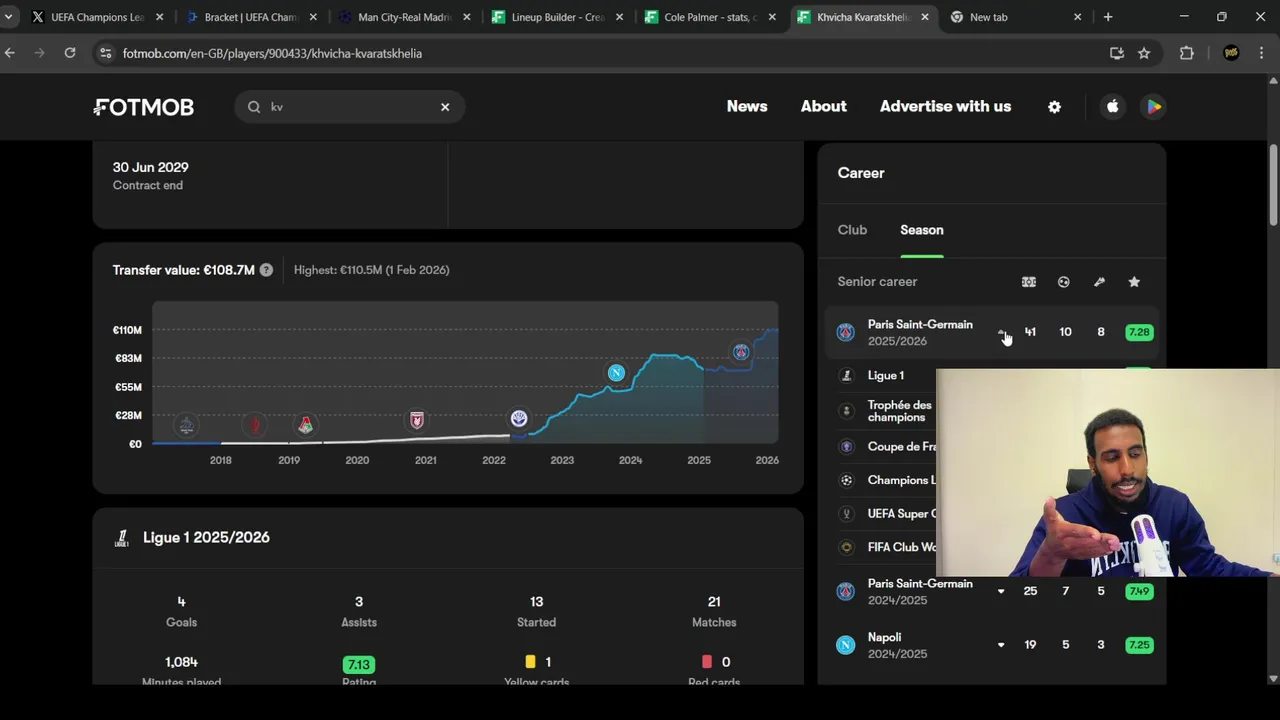Click the 1,084 minutes played value
This screenshot has width=1280, height=720.
(x=181, y=662)
